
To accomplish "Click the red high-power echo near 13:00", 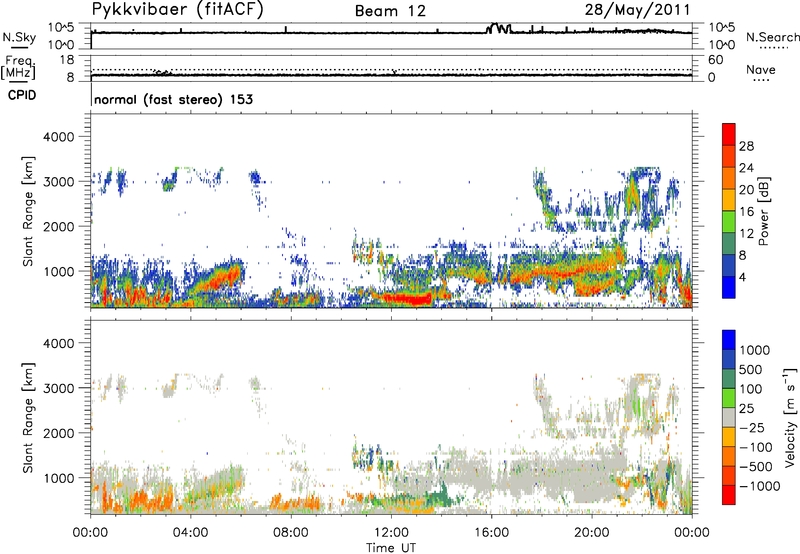I will 407,299.
